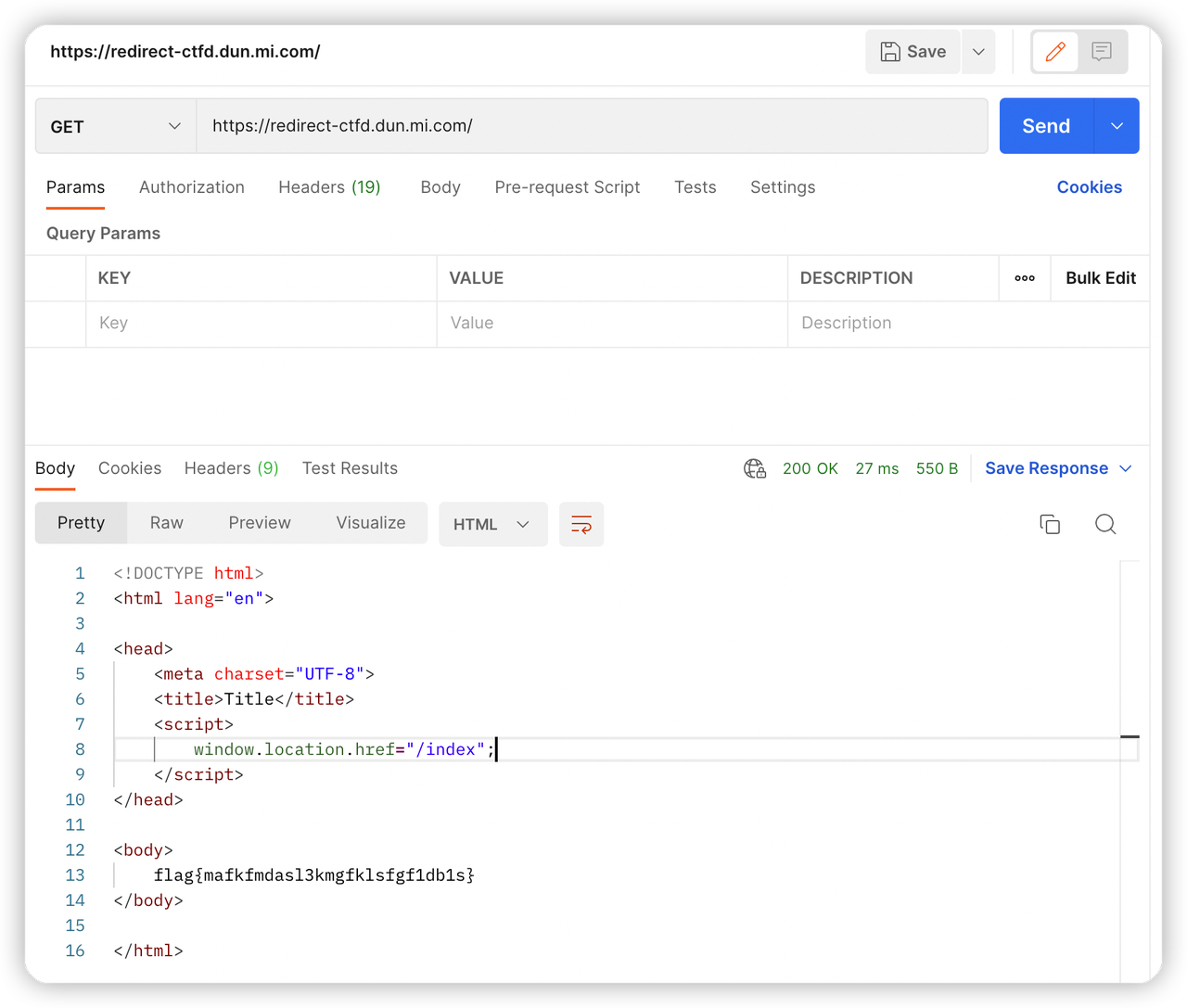Click the wrap lines icon
1187x1008 pixels.
click(x=581, y=524)
